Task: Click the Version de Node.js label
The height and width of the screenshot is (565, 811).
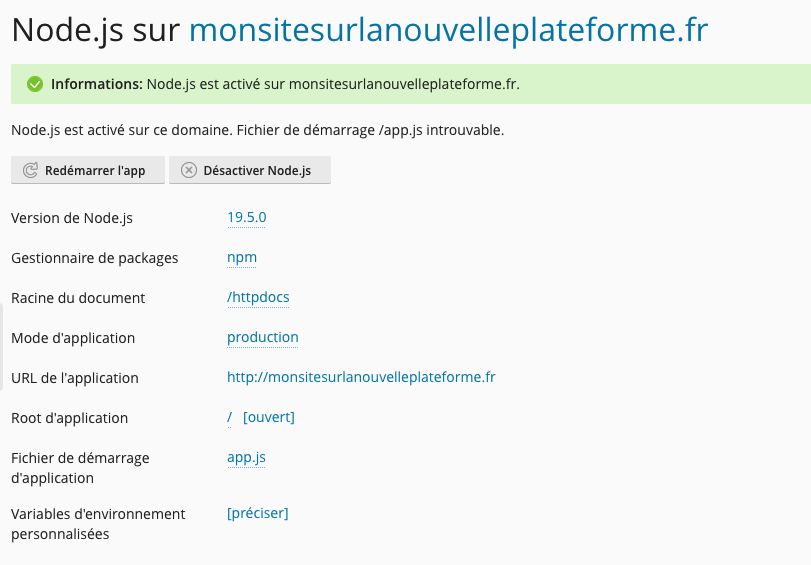Action: tap(72, 218)
